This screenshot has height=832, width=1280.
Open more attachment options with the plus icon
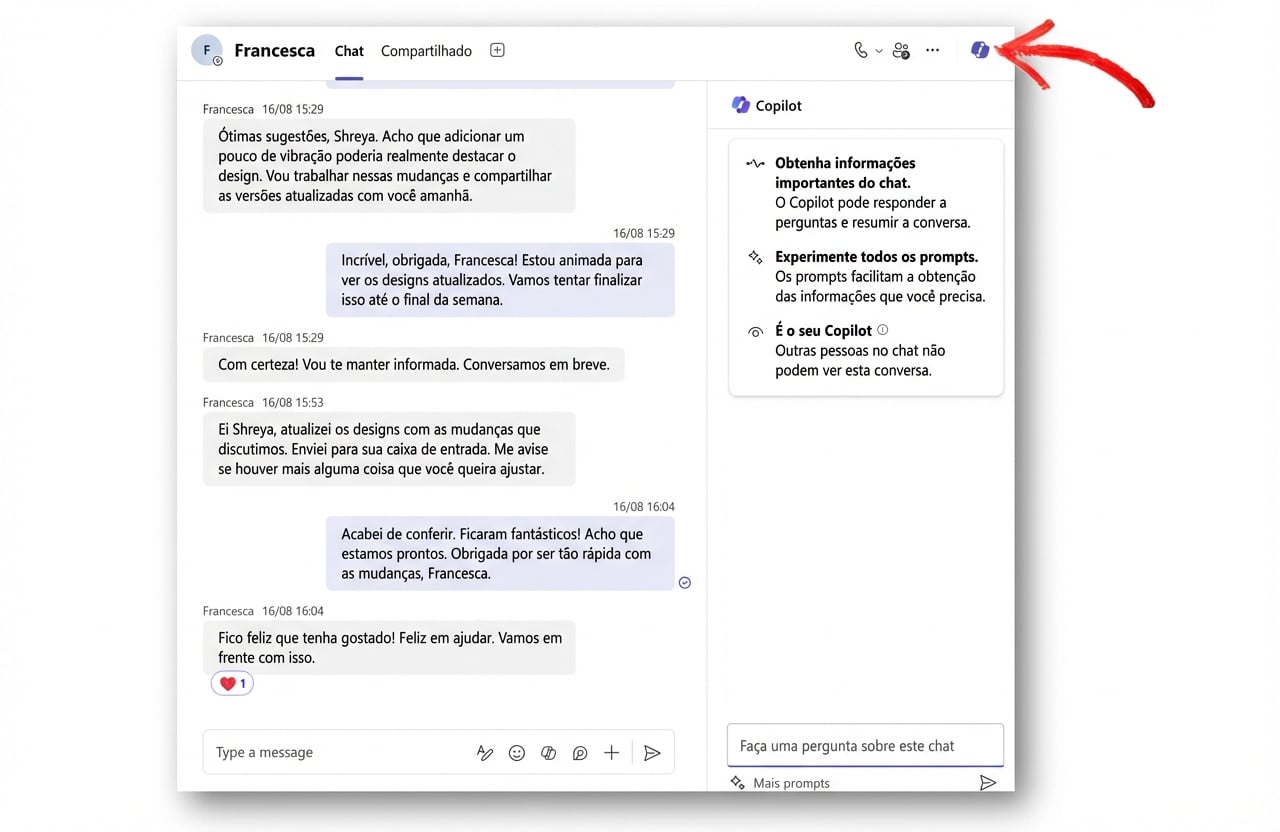click(611, 752)
